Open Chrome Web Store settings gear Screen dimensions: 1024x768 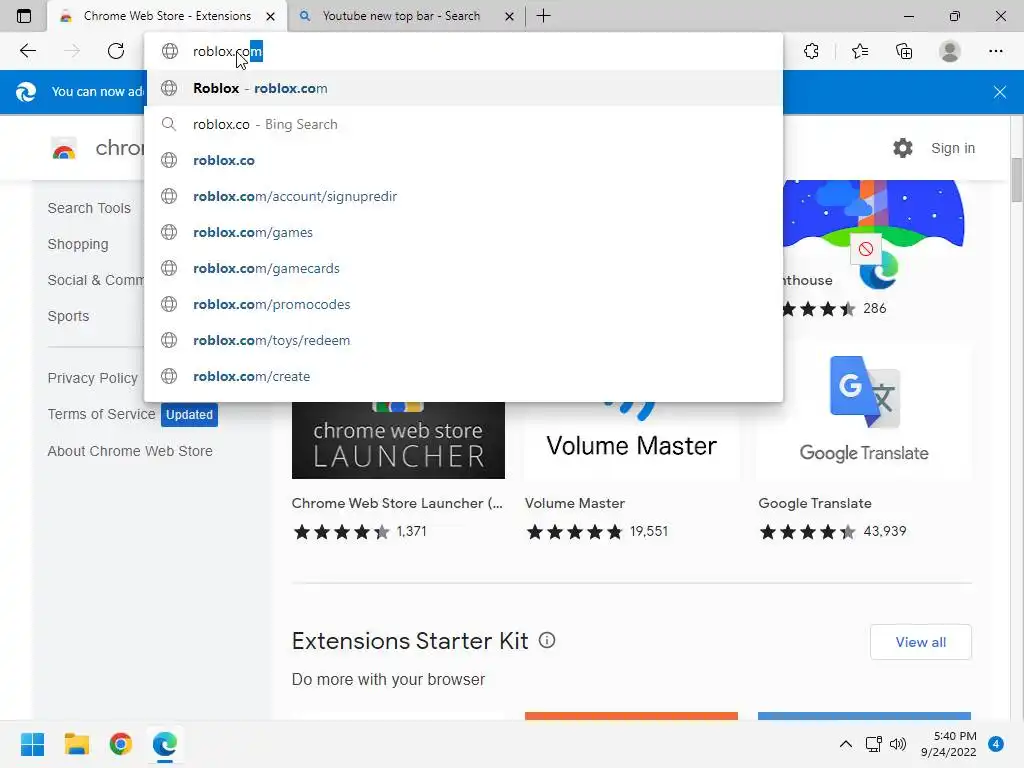coord(903,148)
